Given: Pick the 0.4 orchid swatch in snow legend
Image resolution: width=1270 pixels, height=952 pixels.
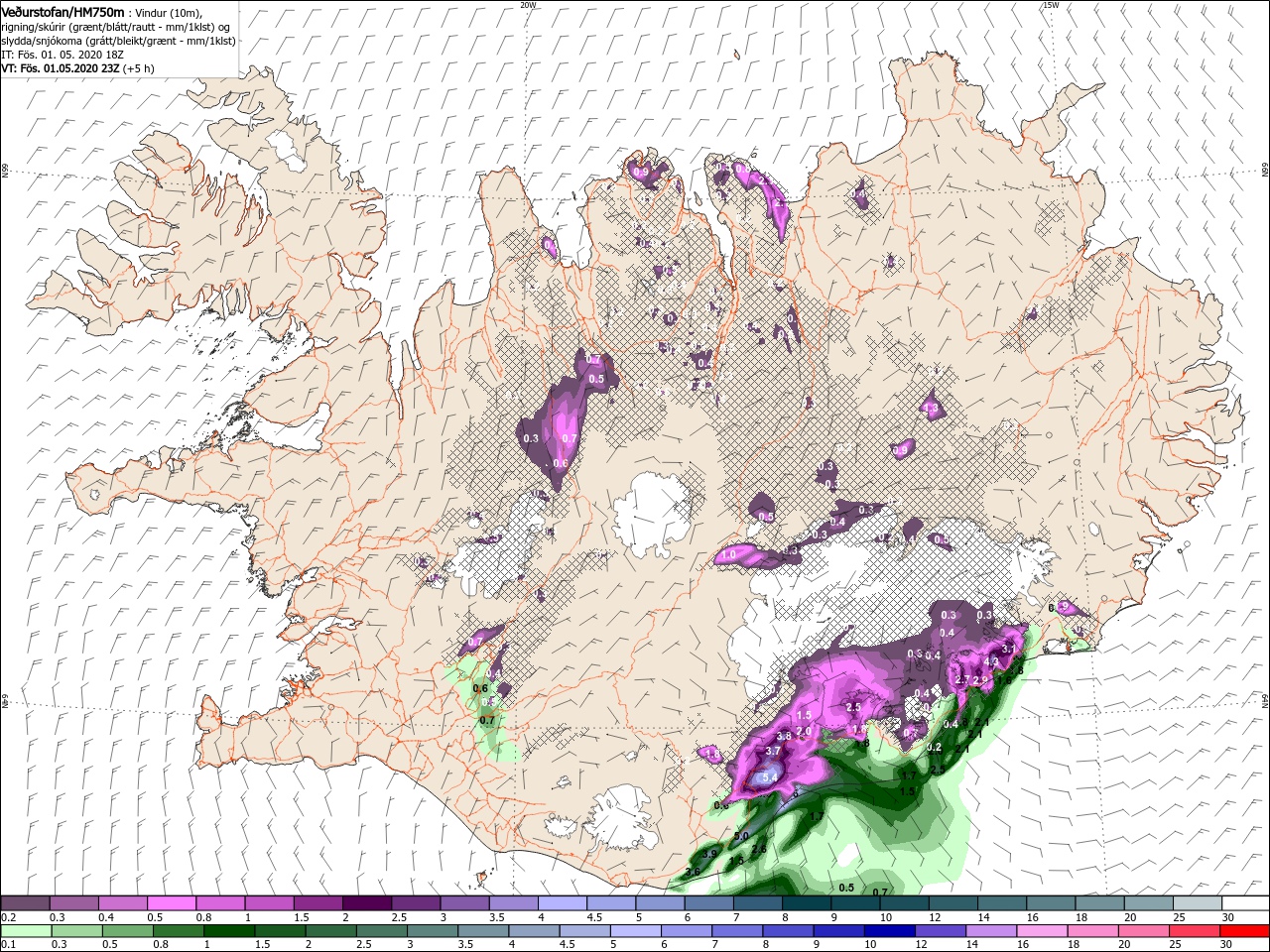Looking at the screenshot, I should click(123, 903).
